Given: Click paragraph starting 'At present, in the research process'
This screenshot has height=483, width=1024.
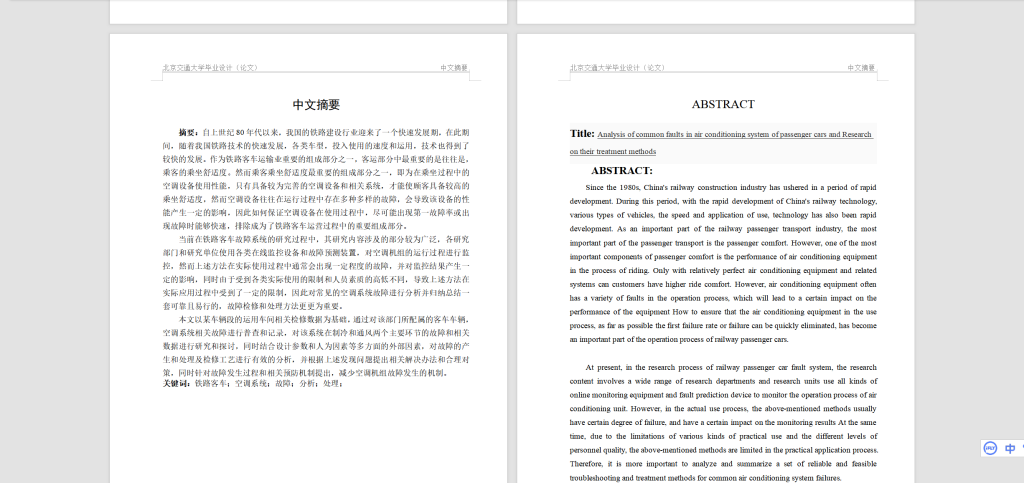Looking at the screenshot, I should [x=723, y=422].
